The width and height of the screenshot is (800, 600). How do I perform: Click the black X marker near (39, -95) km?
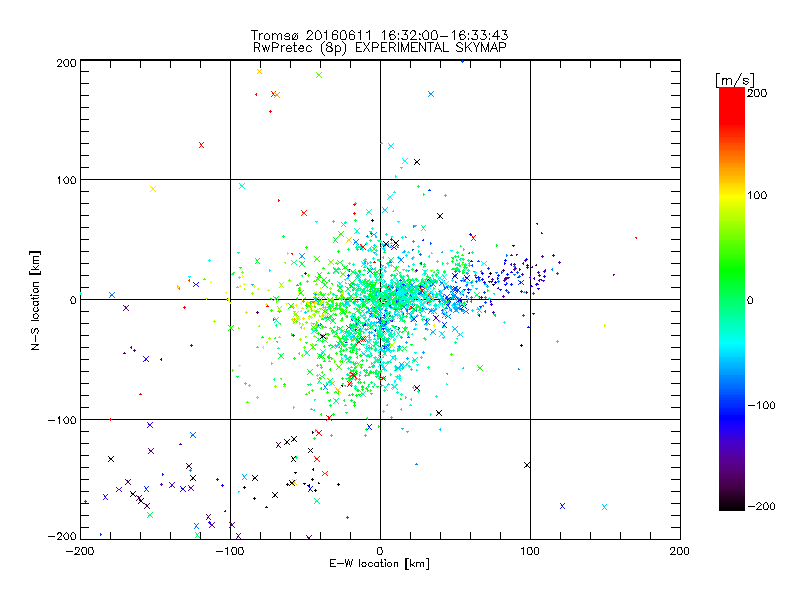pyautogui.click(x=439, y=413)
